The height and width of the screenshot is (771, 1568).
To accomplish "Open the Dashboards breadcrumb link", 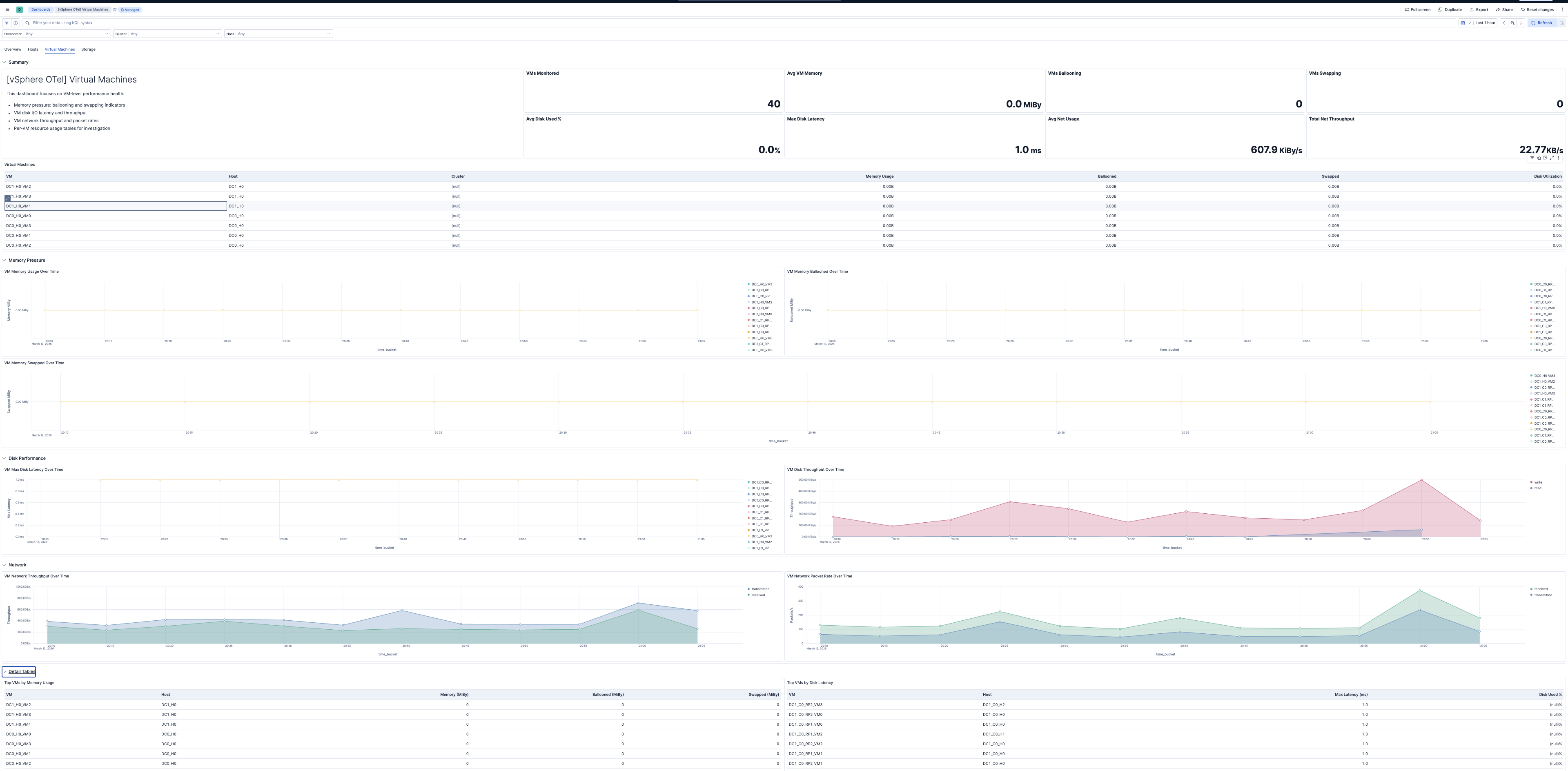I will pyautogui.click(x=40, y=10).
